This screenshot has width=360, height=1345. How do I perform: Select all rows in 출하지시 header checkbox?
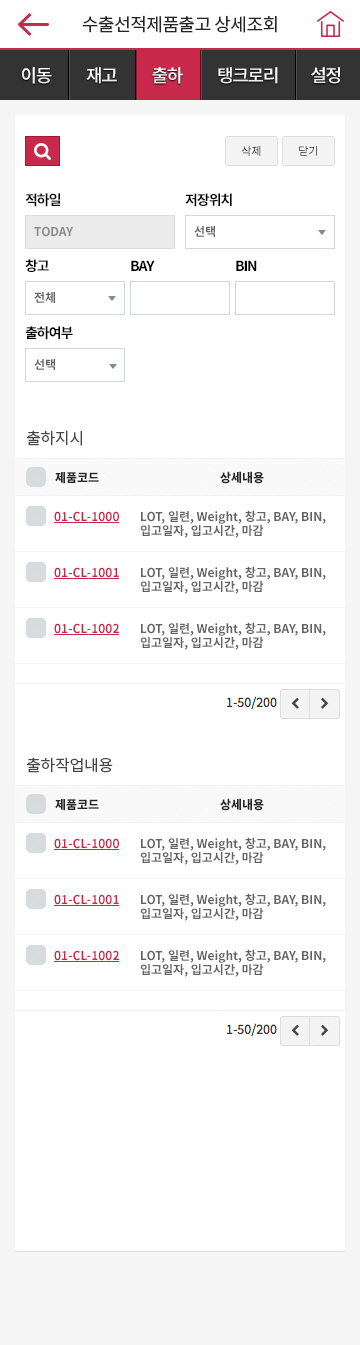[36, 477]
